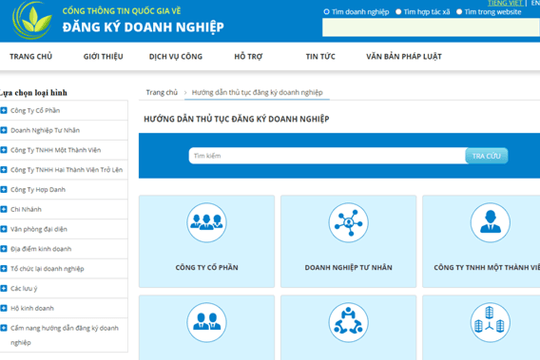
Task: Expand plus icon beside Công Ty Hợp Danh
Action: (3, 189)
